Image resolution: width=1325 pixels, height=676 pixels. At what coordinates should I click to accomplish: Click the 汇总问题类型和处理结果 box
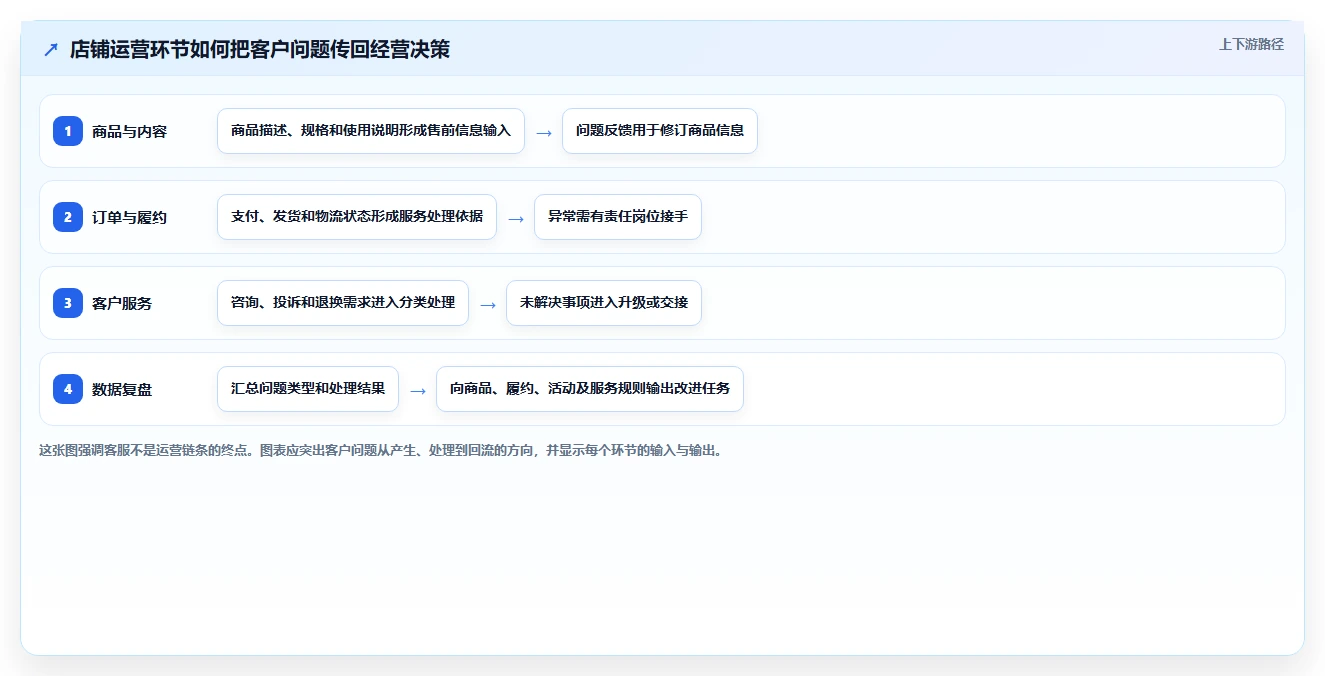tap(308, 389)
